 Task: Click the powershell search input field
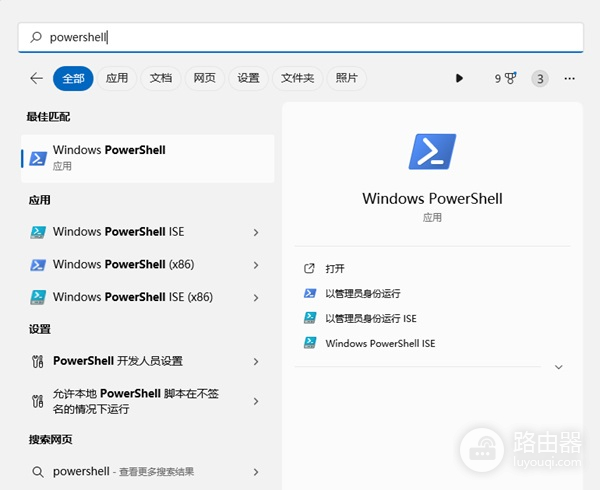[x=300, y=37]
